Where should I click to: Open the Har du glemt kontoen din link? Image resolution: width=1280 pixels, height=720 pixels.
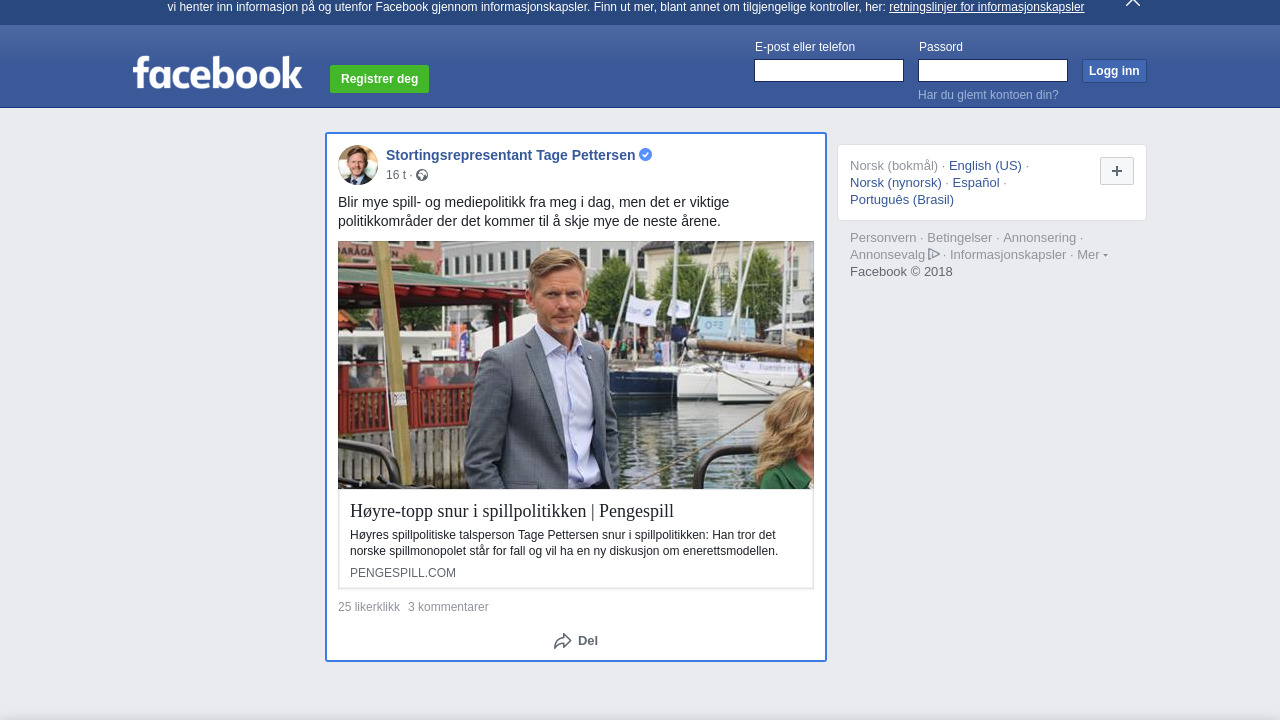pos(988,95)
